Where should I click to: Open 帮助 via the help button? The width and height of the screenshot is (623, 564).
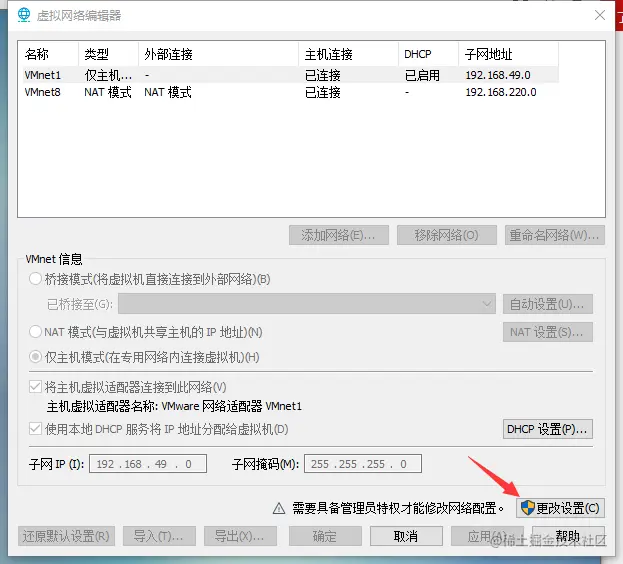[x=568, y=536]
